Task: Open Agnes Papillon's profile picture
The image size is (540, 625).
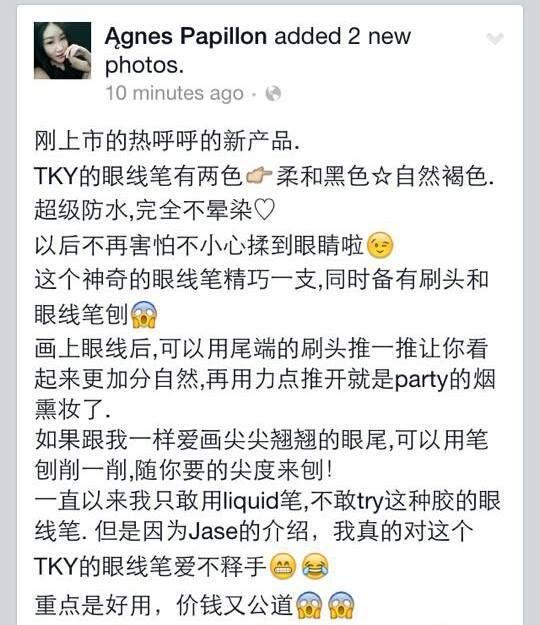Action: [62, 51]
